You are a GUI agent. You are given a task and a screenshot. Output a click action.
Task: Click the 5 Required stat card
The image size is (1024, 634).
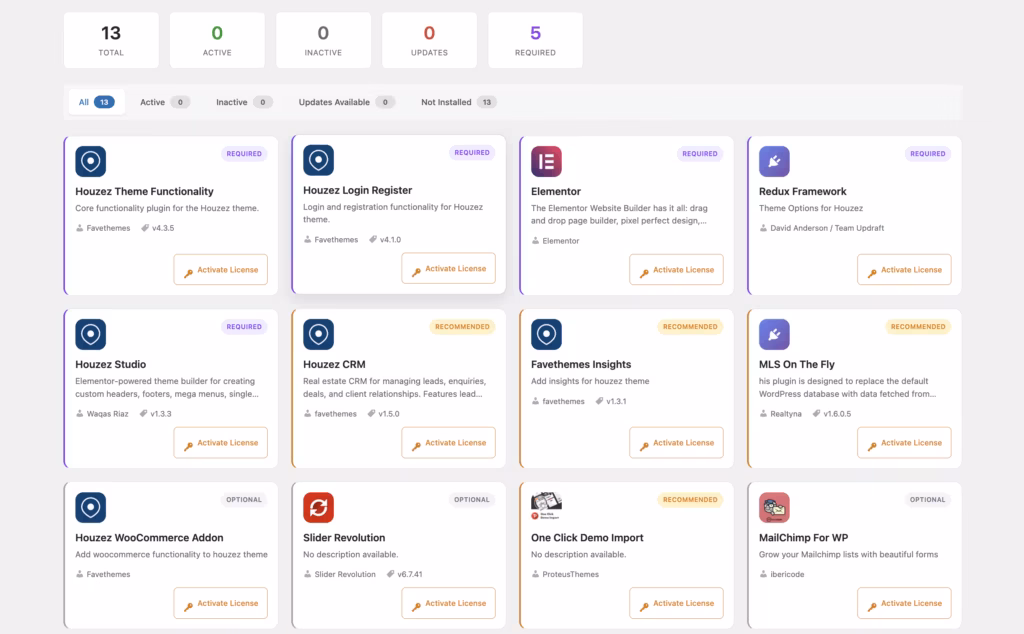tap(536, 40)
